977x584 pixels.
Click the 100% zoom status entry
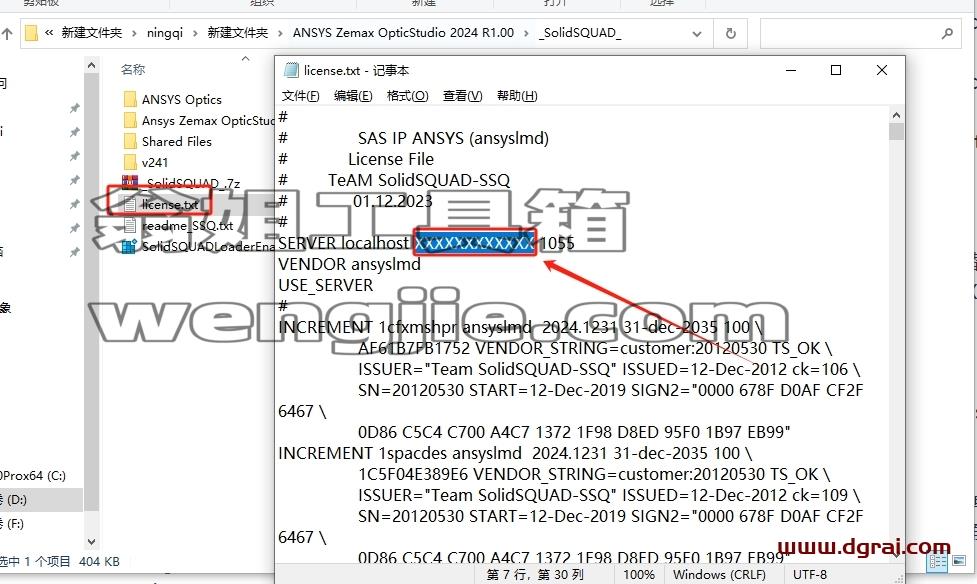[x=639, y=575]
